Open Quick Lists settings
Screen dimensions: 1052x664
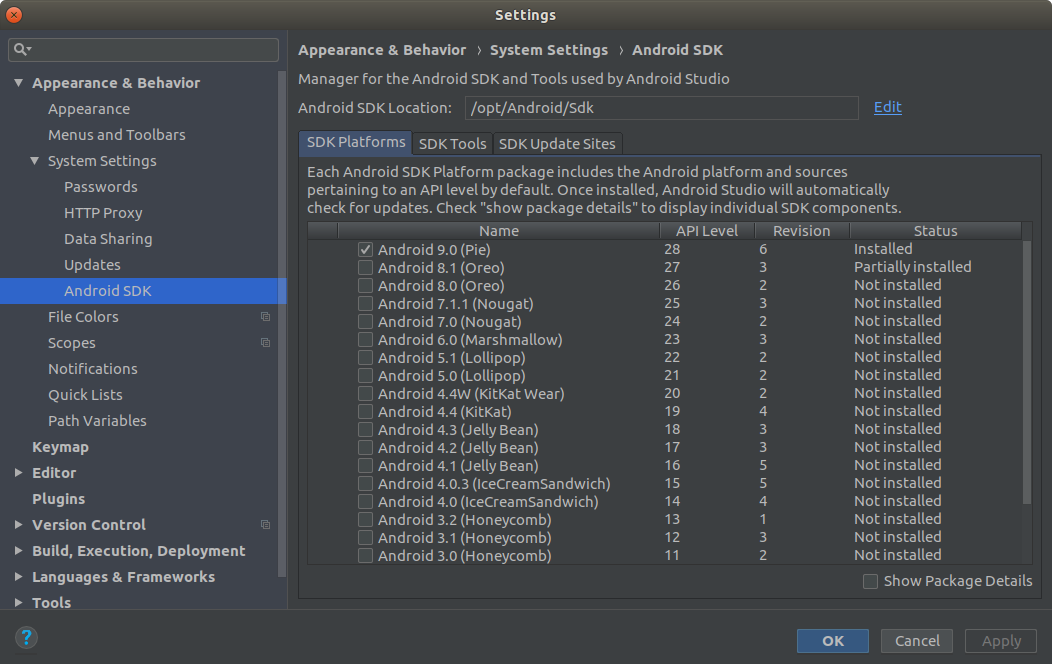[85, 395]
